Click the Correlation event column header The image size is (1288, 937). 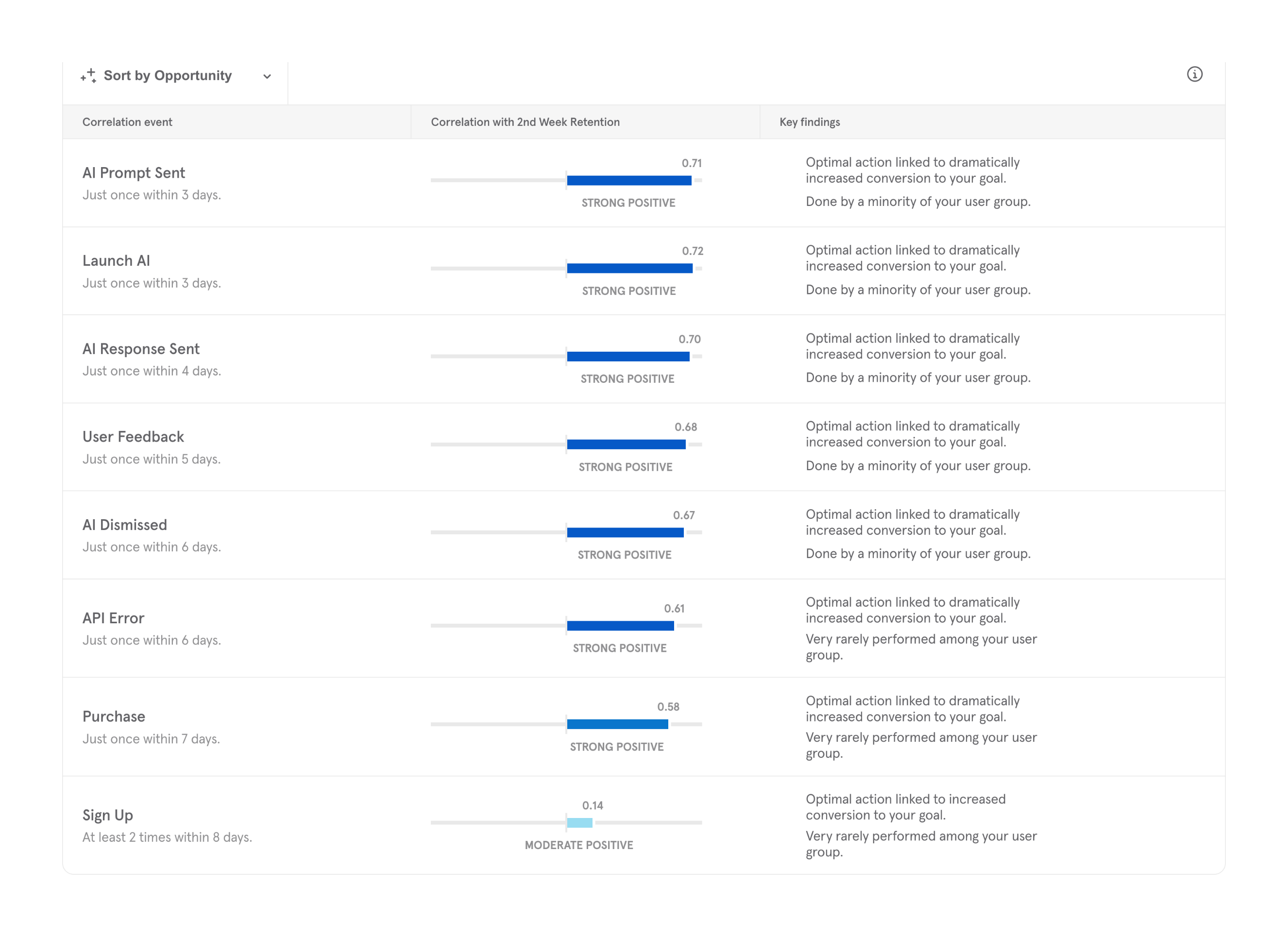(127, 122)
